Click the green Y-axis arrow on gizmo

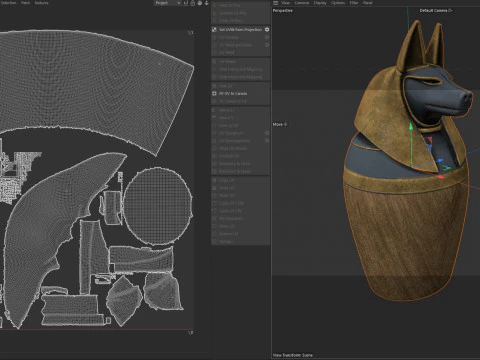(x=411, y=127)
